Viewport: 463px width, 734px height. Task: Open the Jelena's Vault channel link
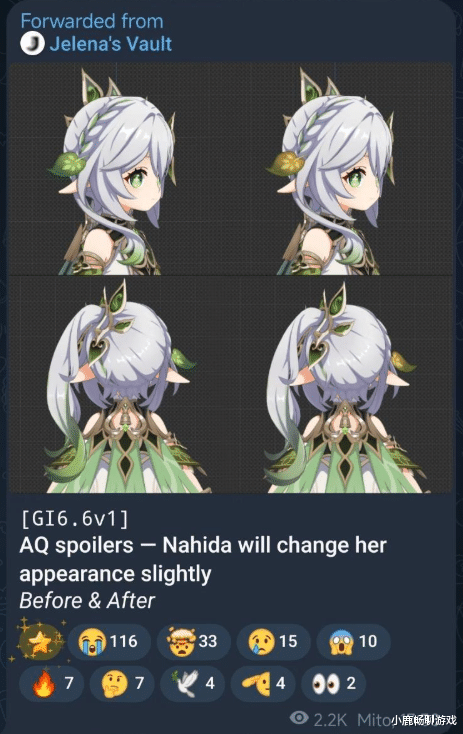click(x=110, y=44)
